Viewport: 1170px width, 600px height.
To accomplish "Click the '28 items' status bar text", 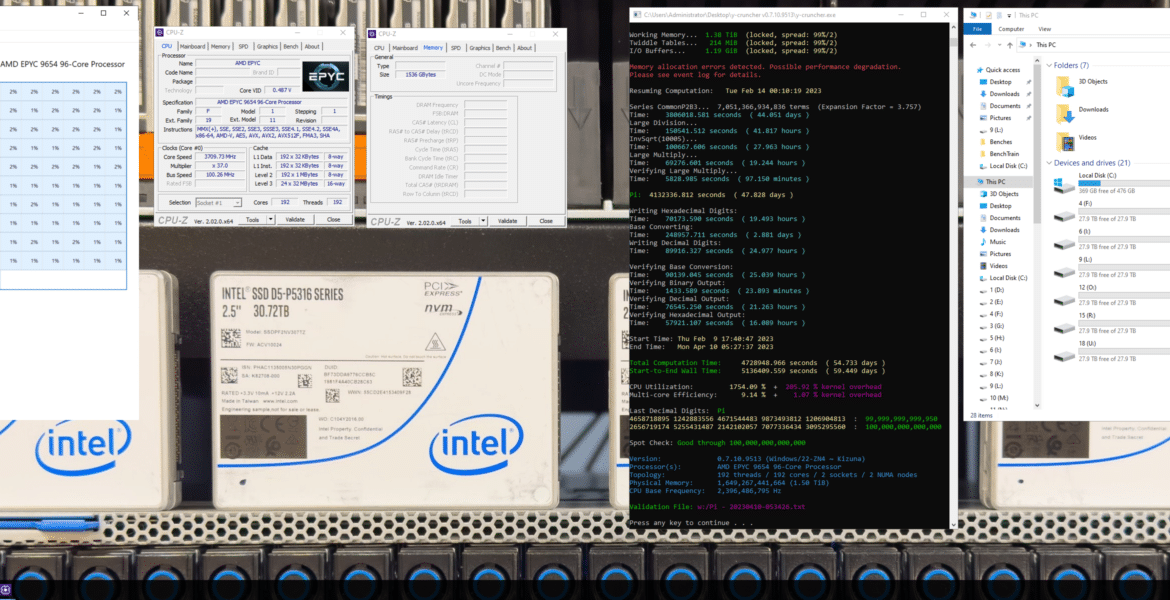I will pos(979,416).
